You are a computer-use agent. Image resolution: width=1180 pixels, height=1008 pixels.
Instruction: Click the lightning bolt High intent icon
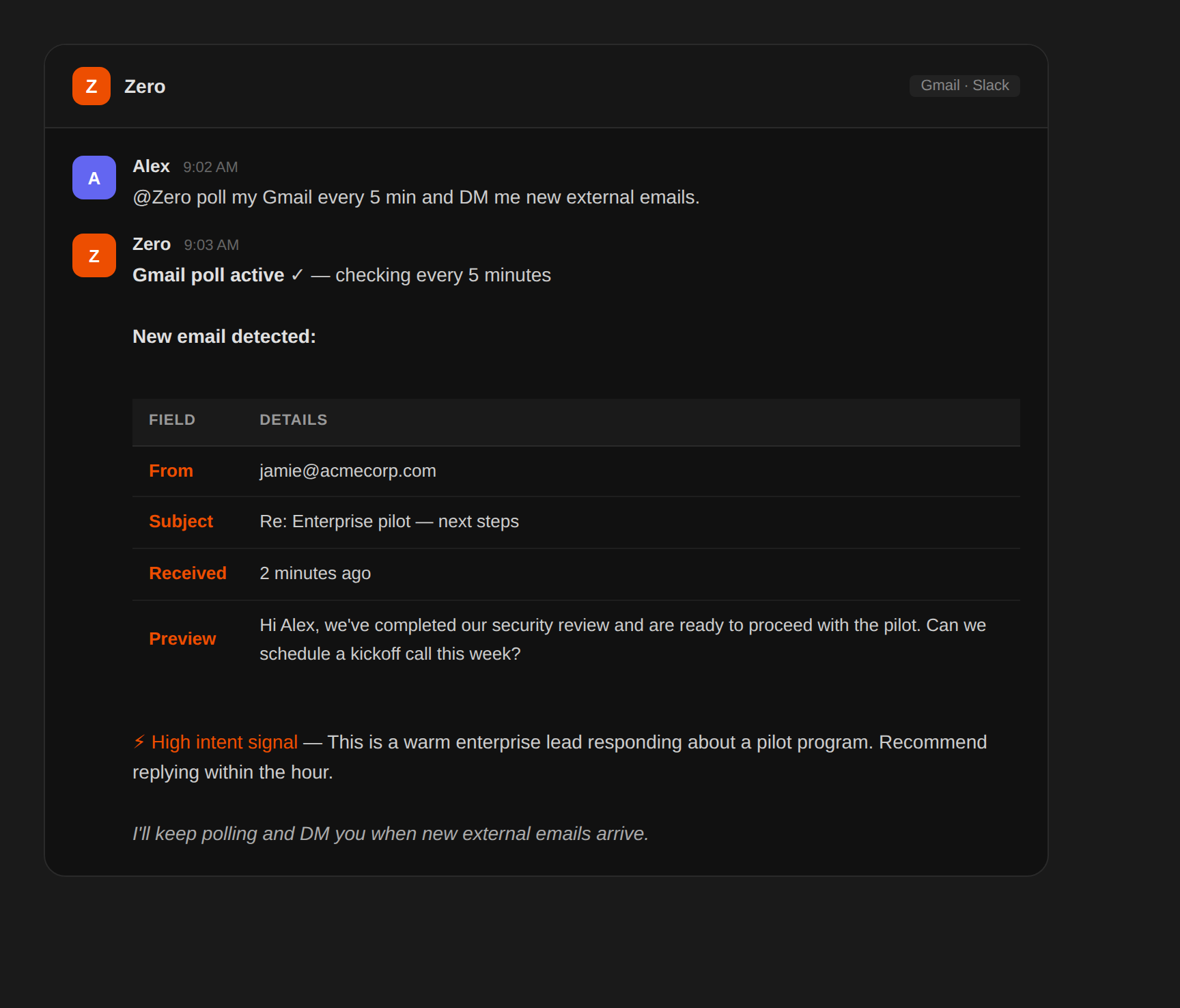click(x=139, y=742)
